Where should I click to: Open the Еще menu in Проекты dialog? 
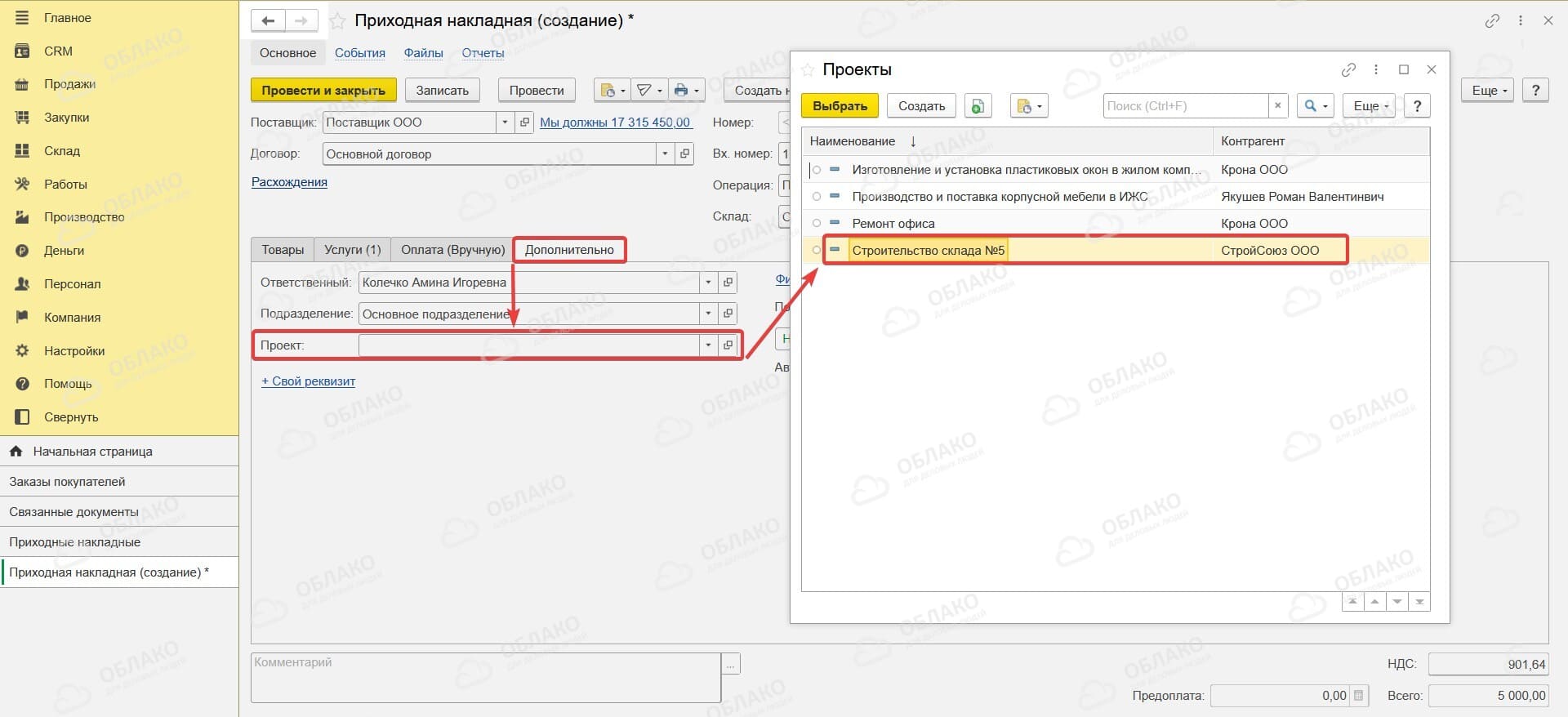[1370, 106]
